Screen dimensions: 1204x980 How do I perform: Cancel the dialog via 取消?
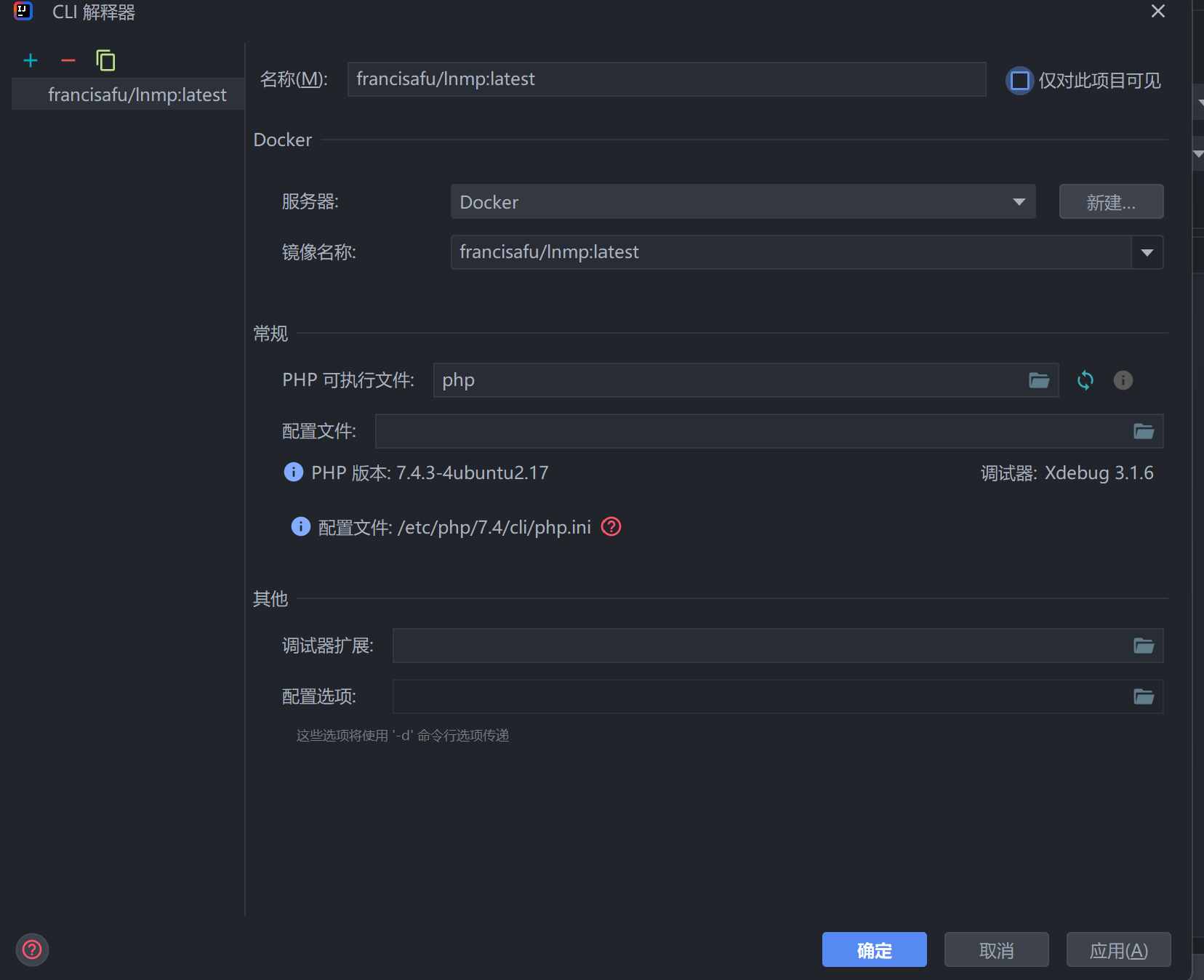(996, 949)
